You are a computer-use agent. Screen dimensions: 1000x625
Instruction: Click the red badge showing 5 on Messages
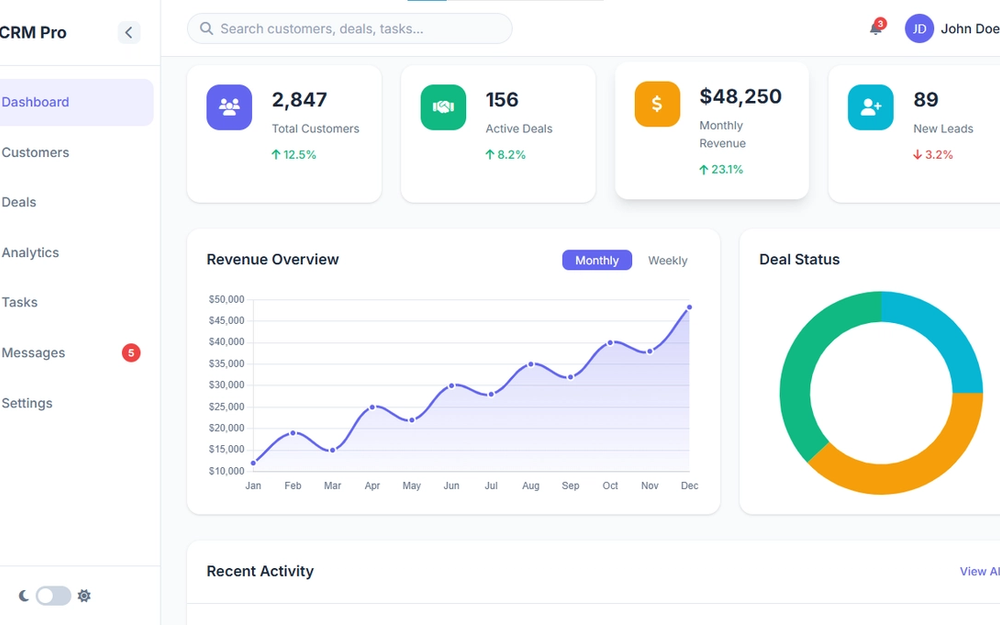click(x=131, y=352)
